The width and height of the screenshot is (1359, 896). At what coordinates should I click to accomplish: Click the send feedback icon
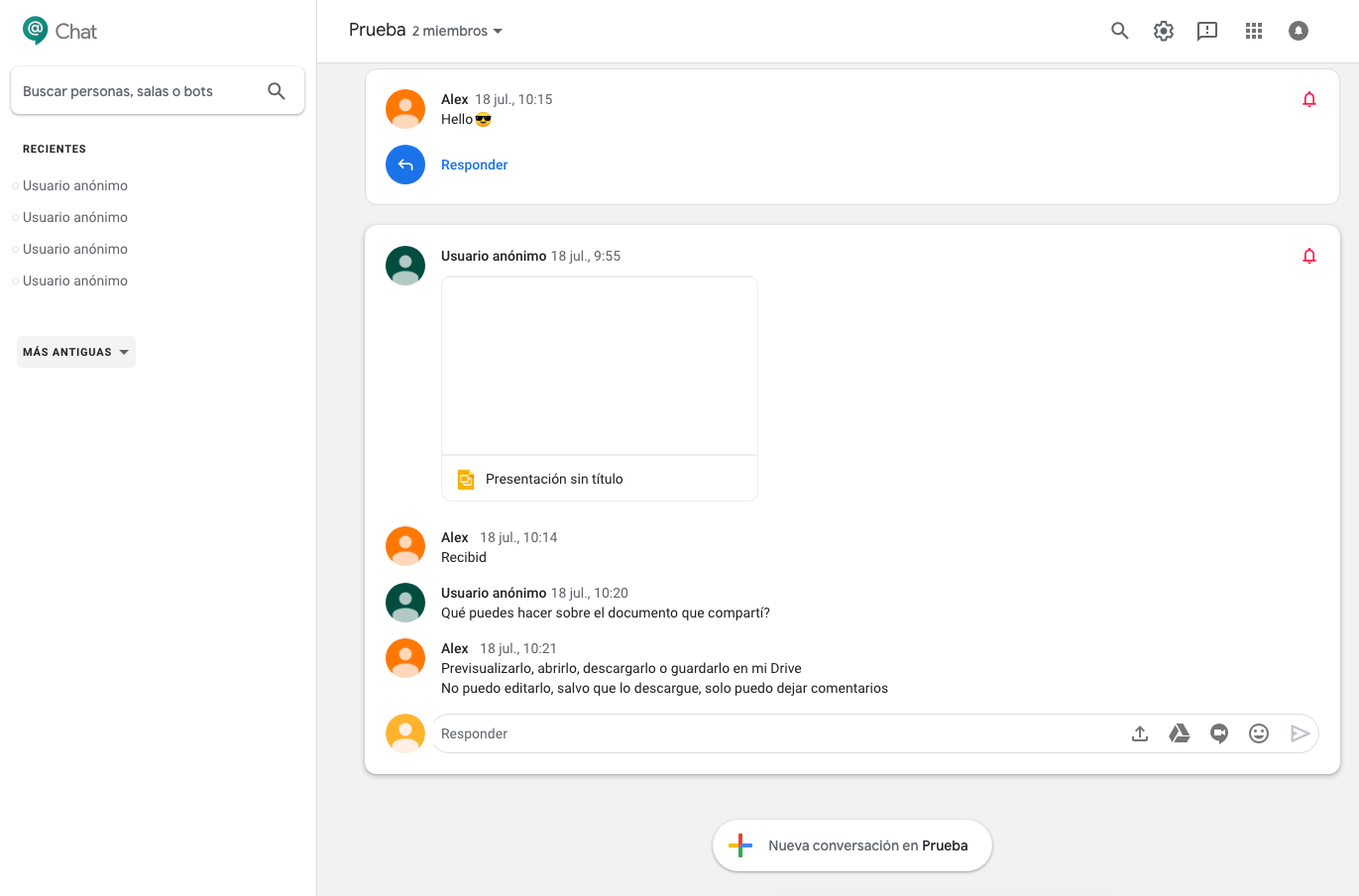[x=1207, y=31]
